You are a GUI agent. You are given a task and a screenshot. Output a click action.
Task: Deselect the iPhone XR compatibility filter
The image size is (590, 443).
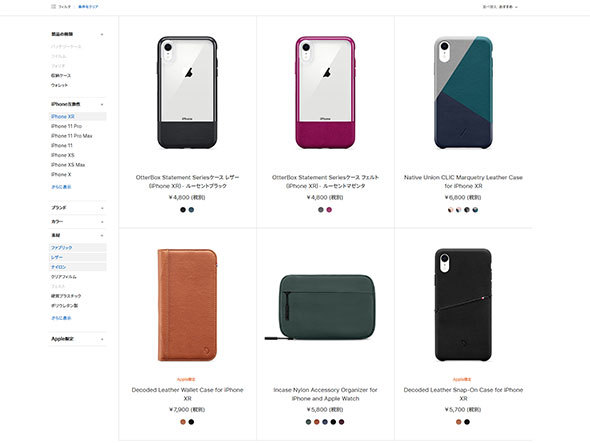[78, 116]
